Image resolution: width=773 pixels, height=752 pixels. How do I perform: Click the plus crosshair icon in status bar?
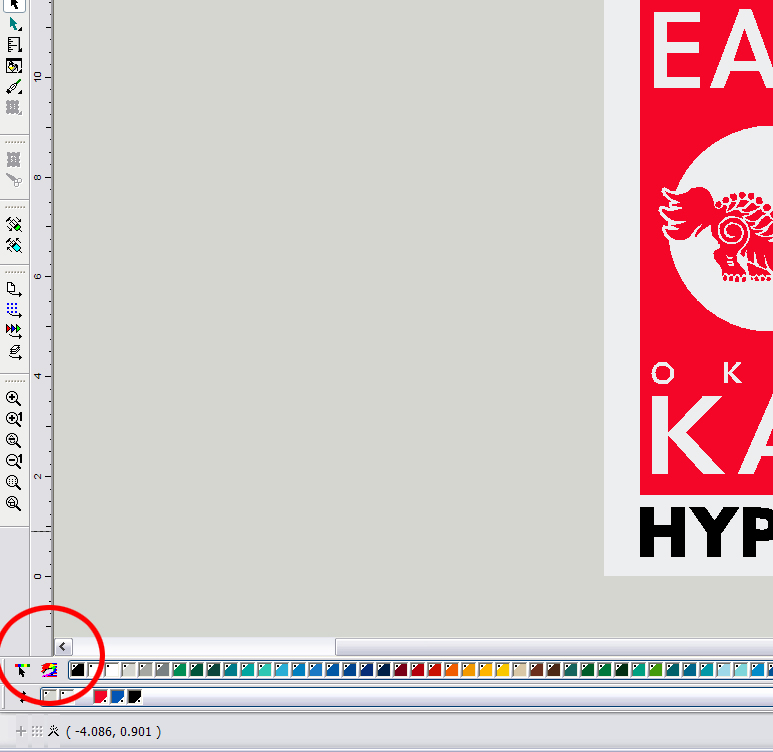point(21,731)
